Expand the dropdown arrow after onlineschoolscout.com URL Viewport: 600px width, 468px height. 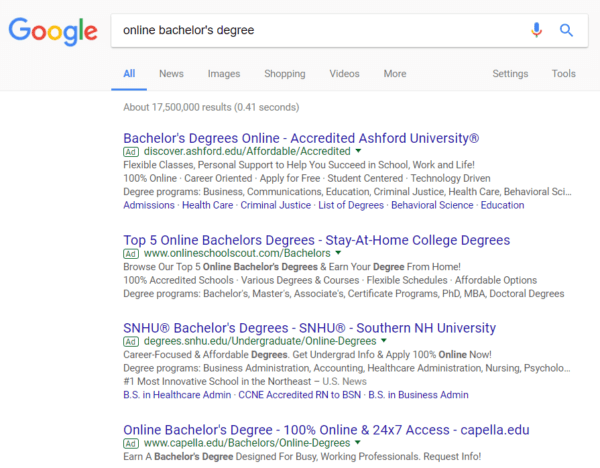coord(338,253)
